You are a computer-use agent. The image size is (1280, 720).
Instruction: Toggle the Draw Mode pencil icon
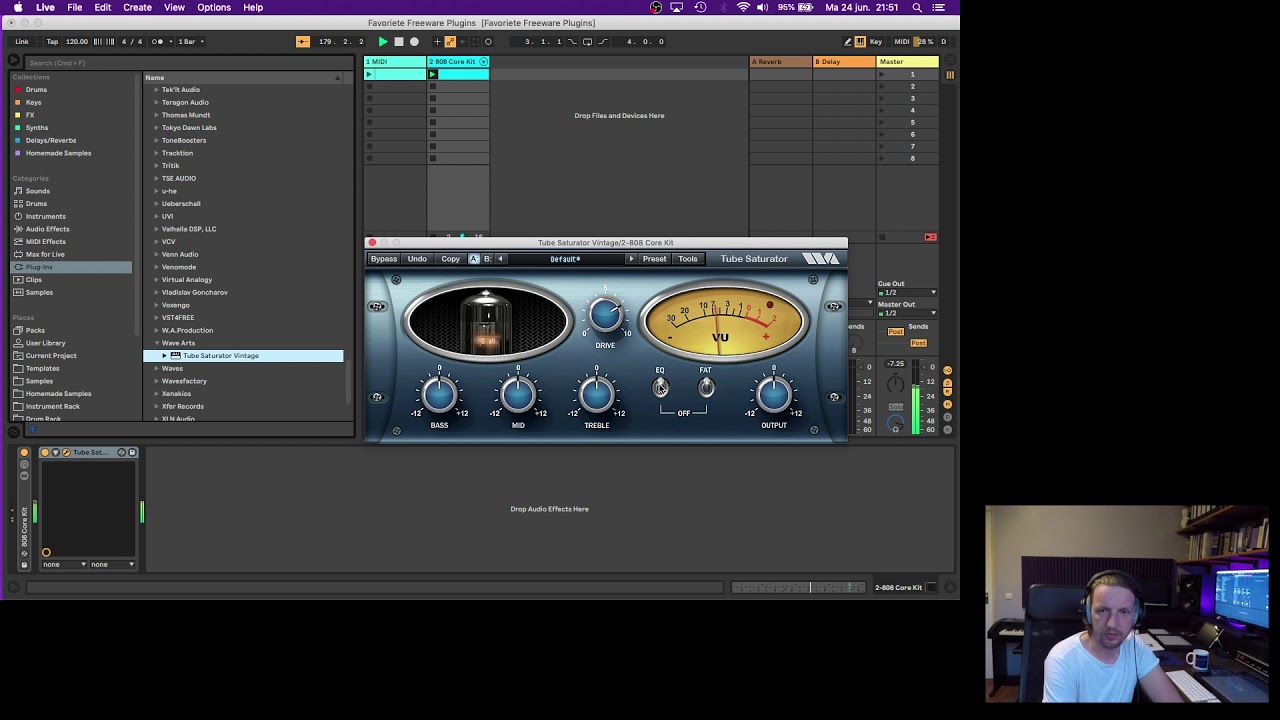848,41
